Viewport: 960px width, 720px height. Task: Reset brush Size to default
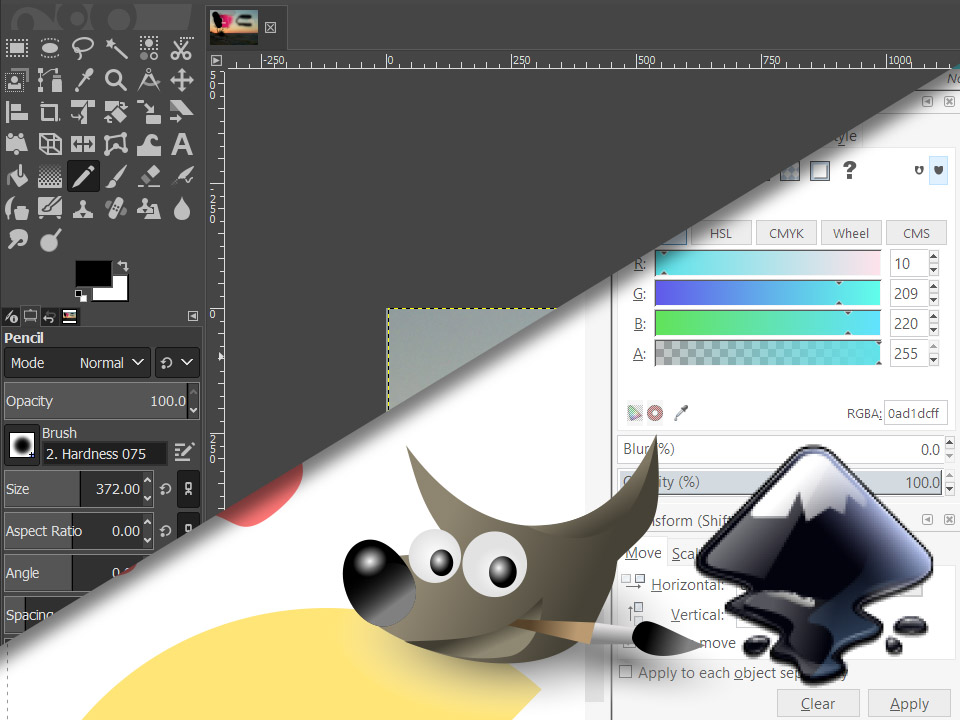pyautogui.click(x=165, y=489)
